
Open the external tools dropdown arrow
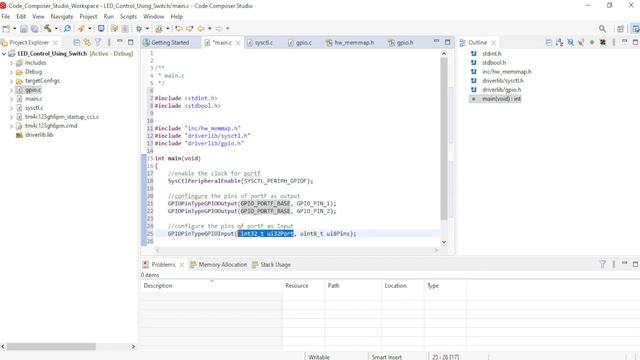tap(167, 29)
